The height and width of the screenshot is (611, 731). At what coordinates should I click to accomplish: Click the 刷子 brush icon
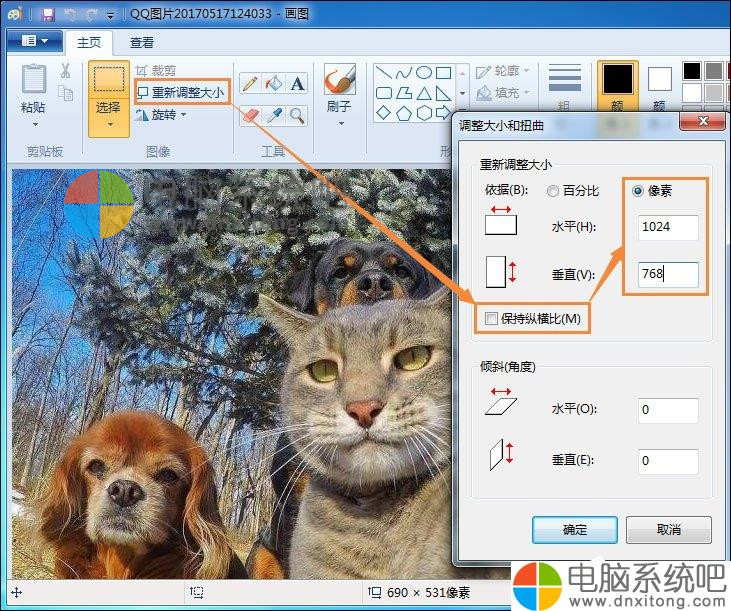click(339, 79)
